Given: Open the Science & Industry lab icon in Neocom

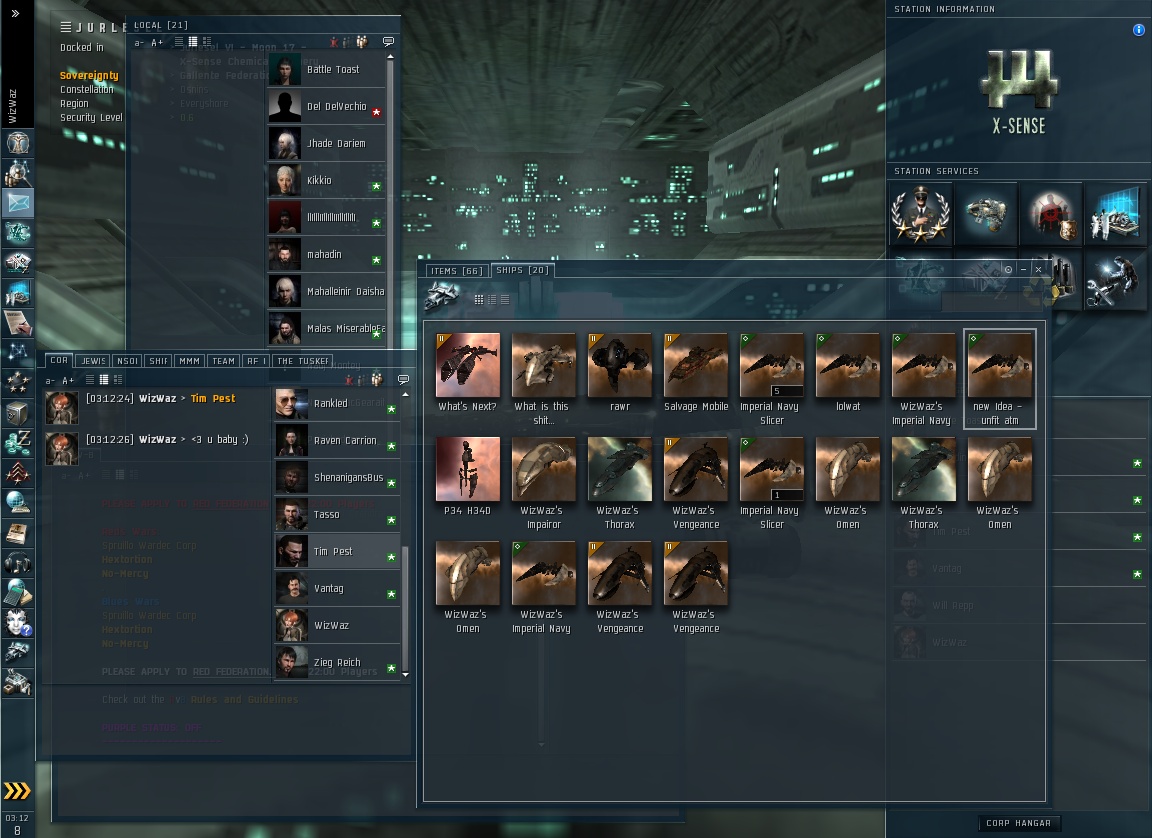Looking at the screenshot, I should coord(18,292).
